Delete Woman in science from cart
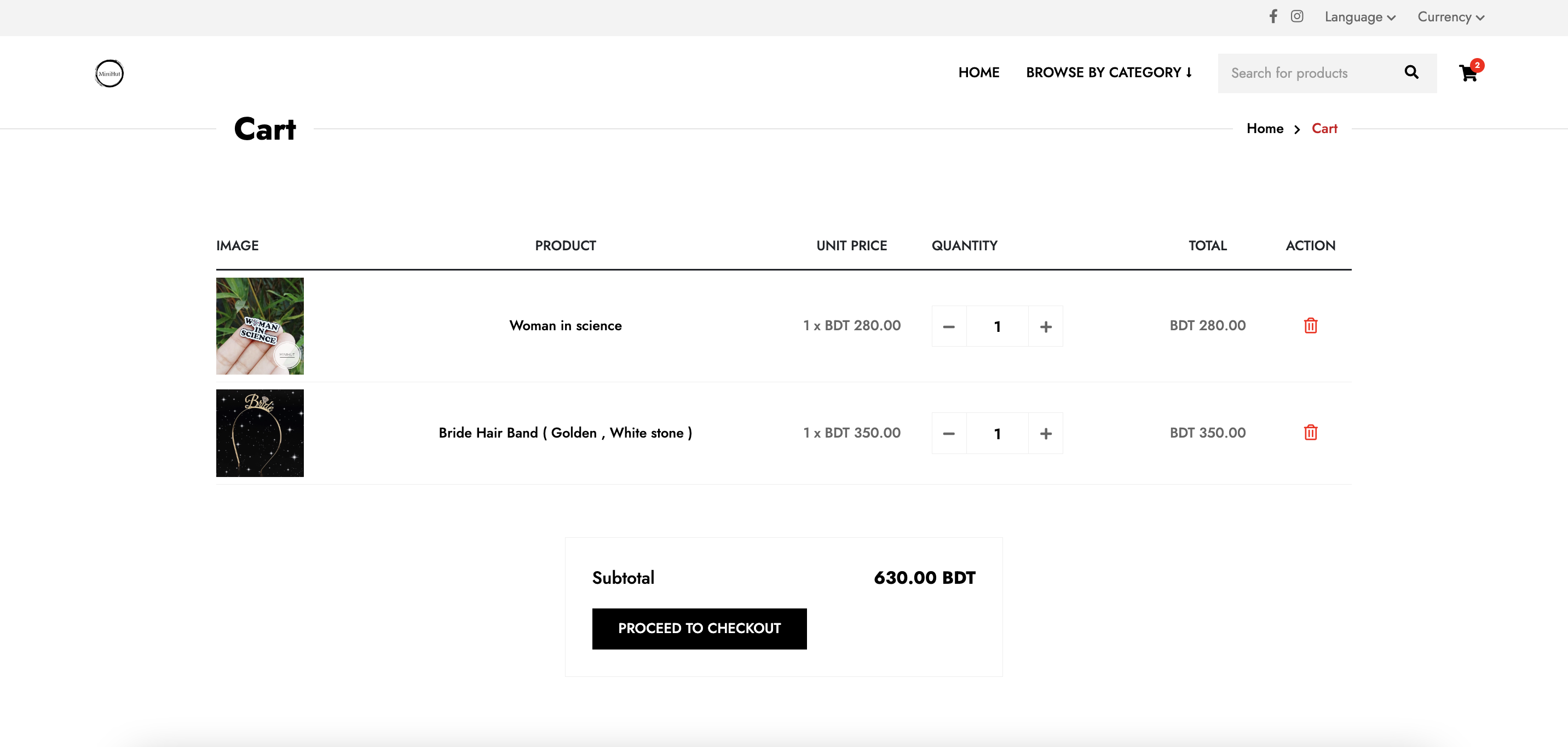Viewport: 1568px width, 747px height. 1311,326
